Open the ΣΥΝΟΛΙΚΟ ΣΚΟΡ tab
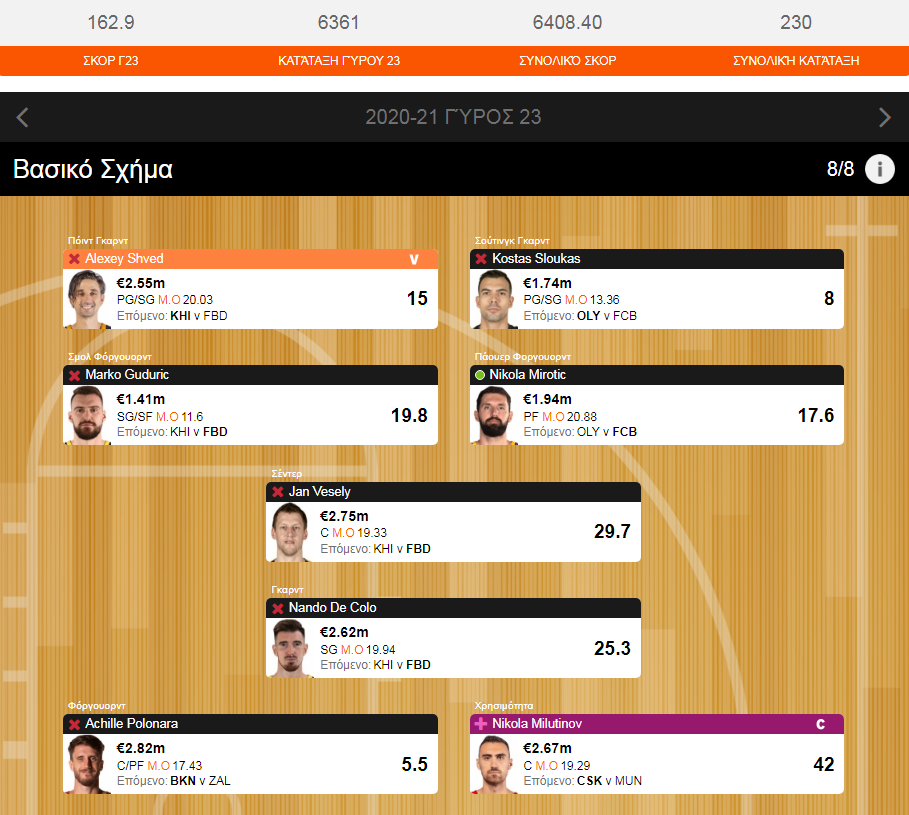The height and width of the screenshot is (815, 909). coord(568,60)
